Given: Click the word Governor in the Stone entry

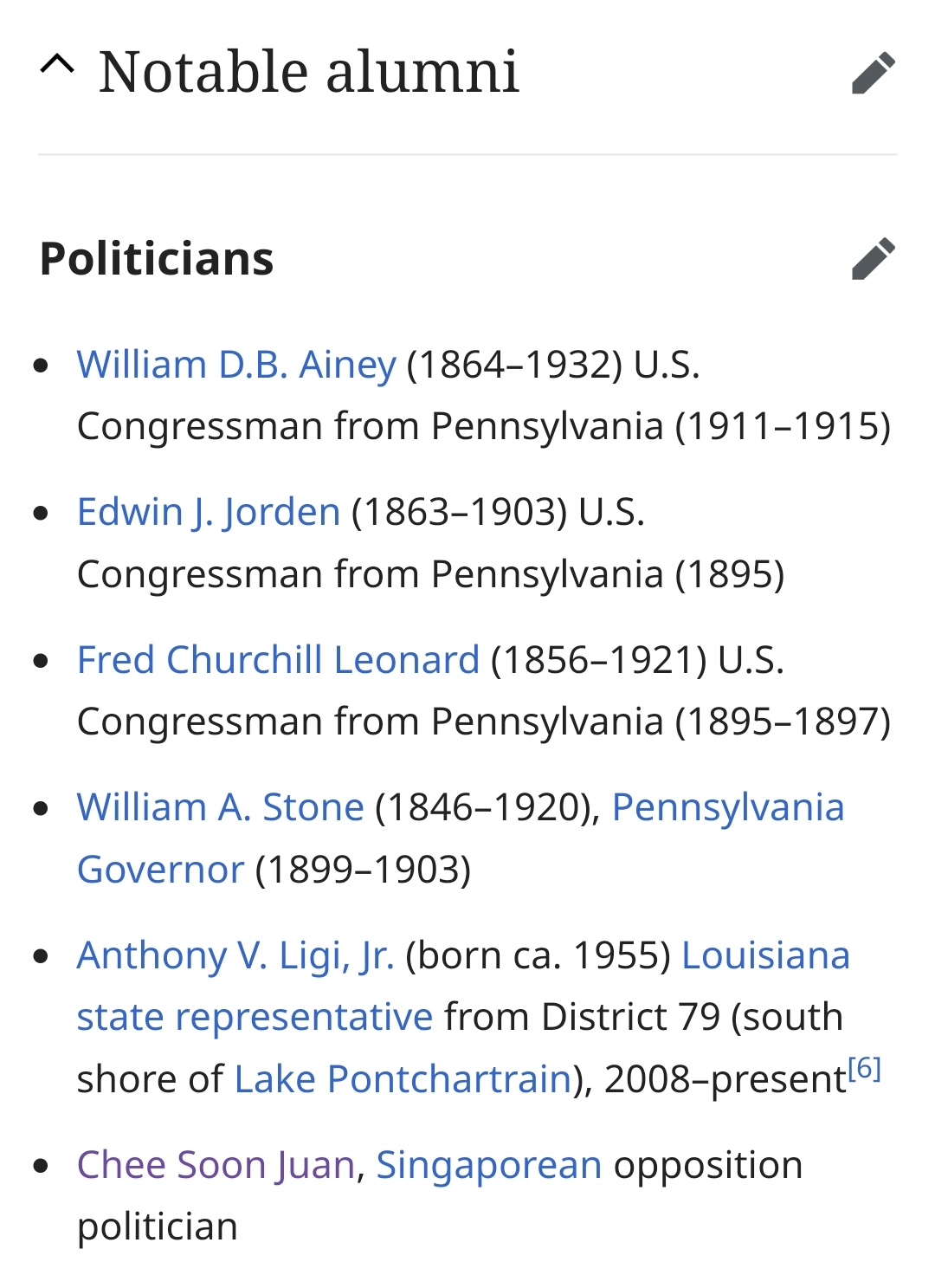Looking at the screenshot, I should point(160,870).
